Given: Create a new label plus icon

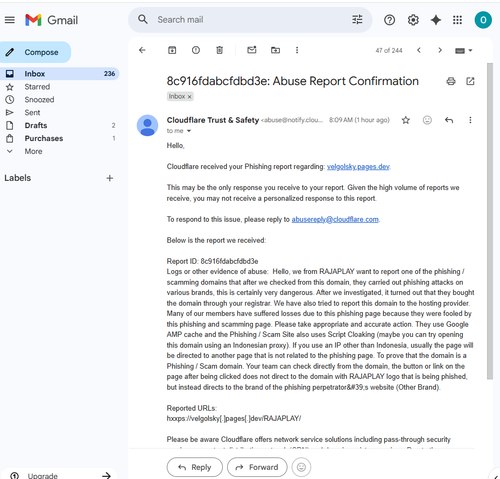Looking at the screenshot, I should (x=109, y=178).
